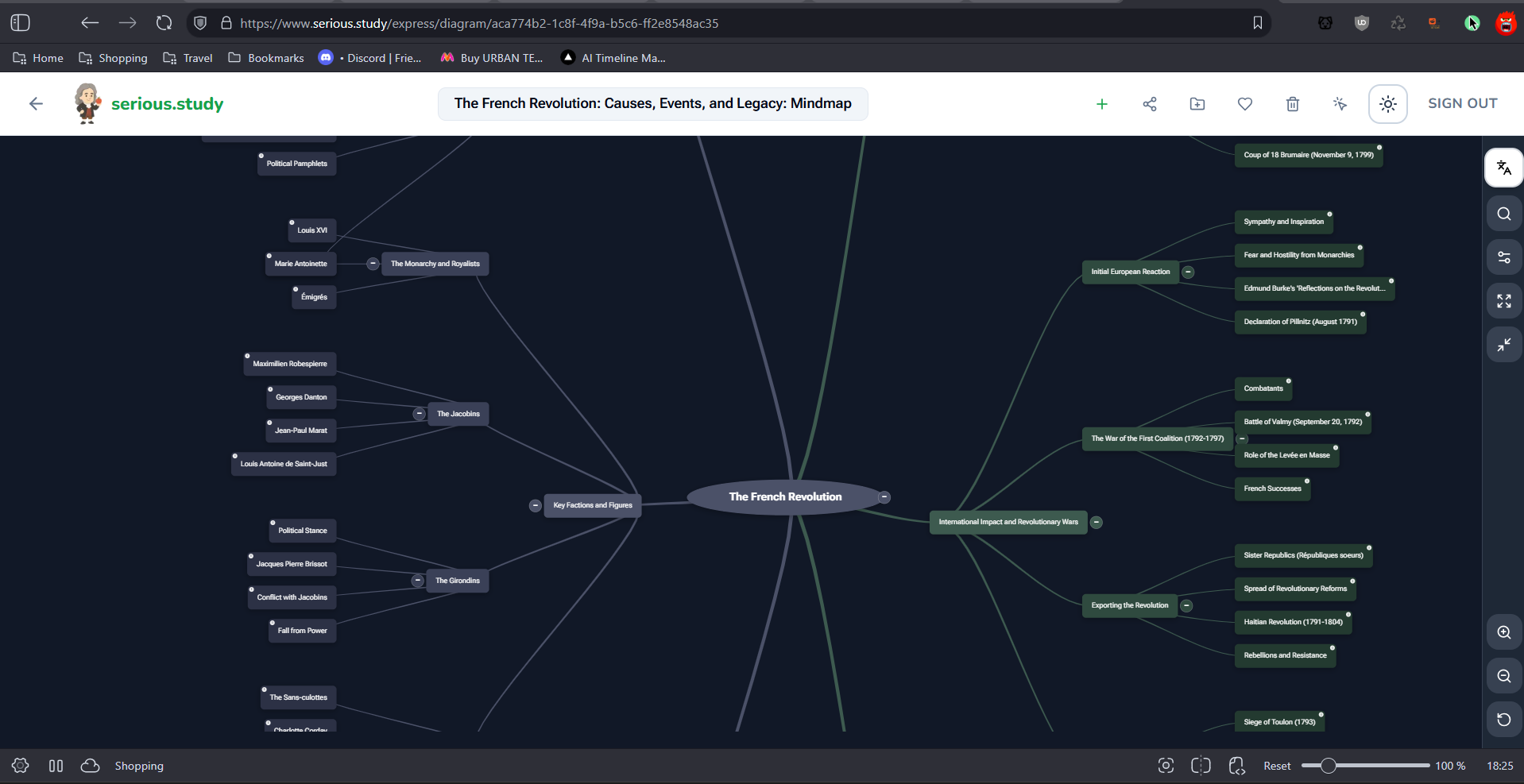Collapse the Exporting the Revolution branch

tap(1186, 605)
